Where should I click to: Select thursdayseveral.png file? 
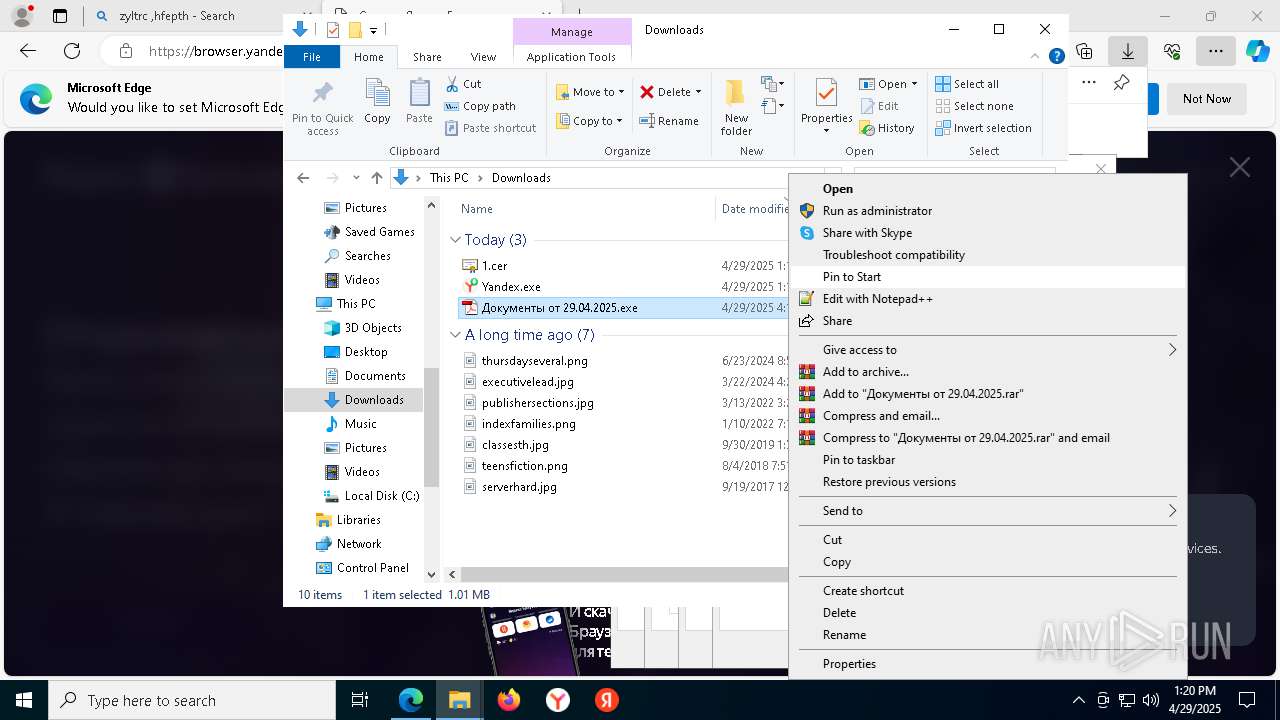click(x=534, y=361)
